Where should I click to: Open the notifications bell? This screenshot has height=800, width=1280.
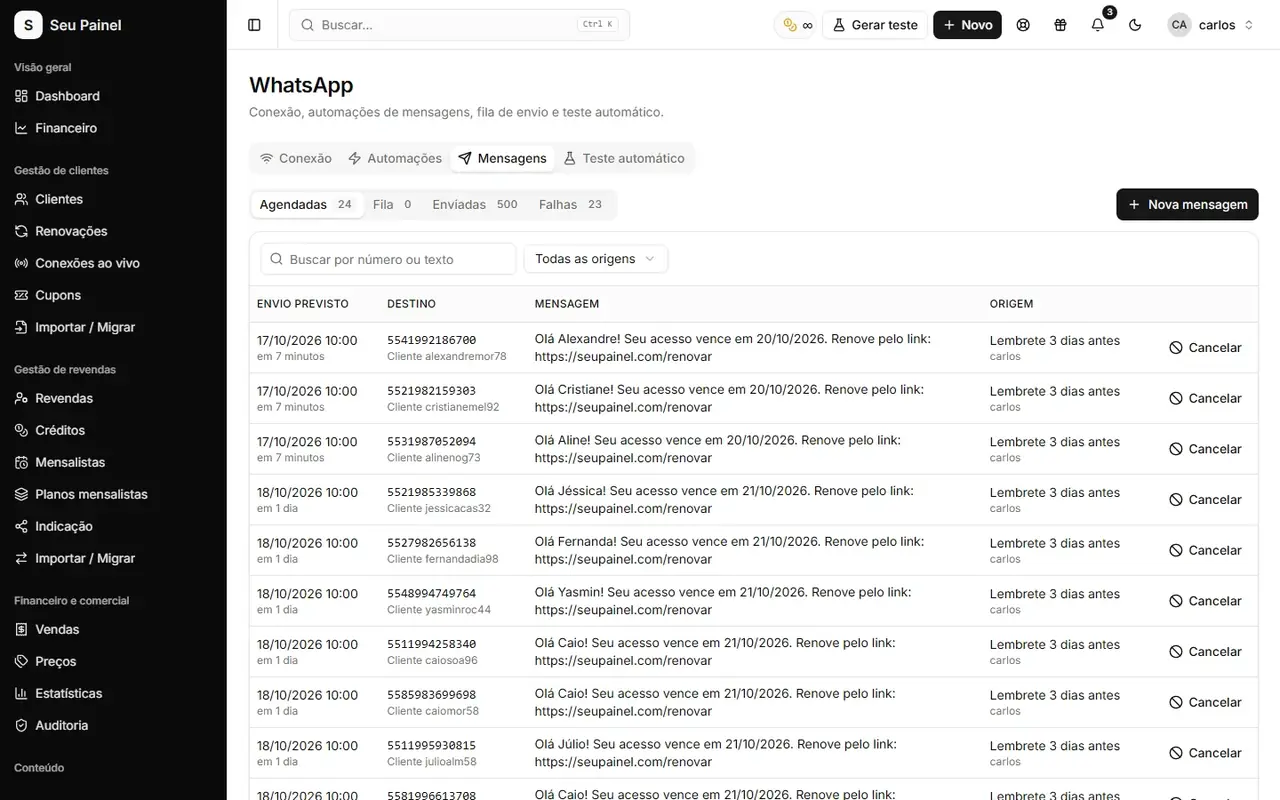click(1098, 25)
